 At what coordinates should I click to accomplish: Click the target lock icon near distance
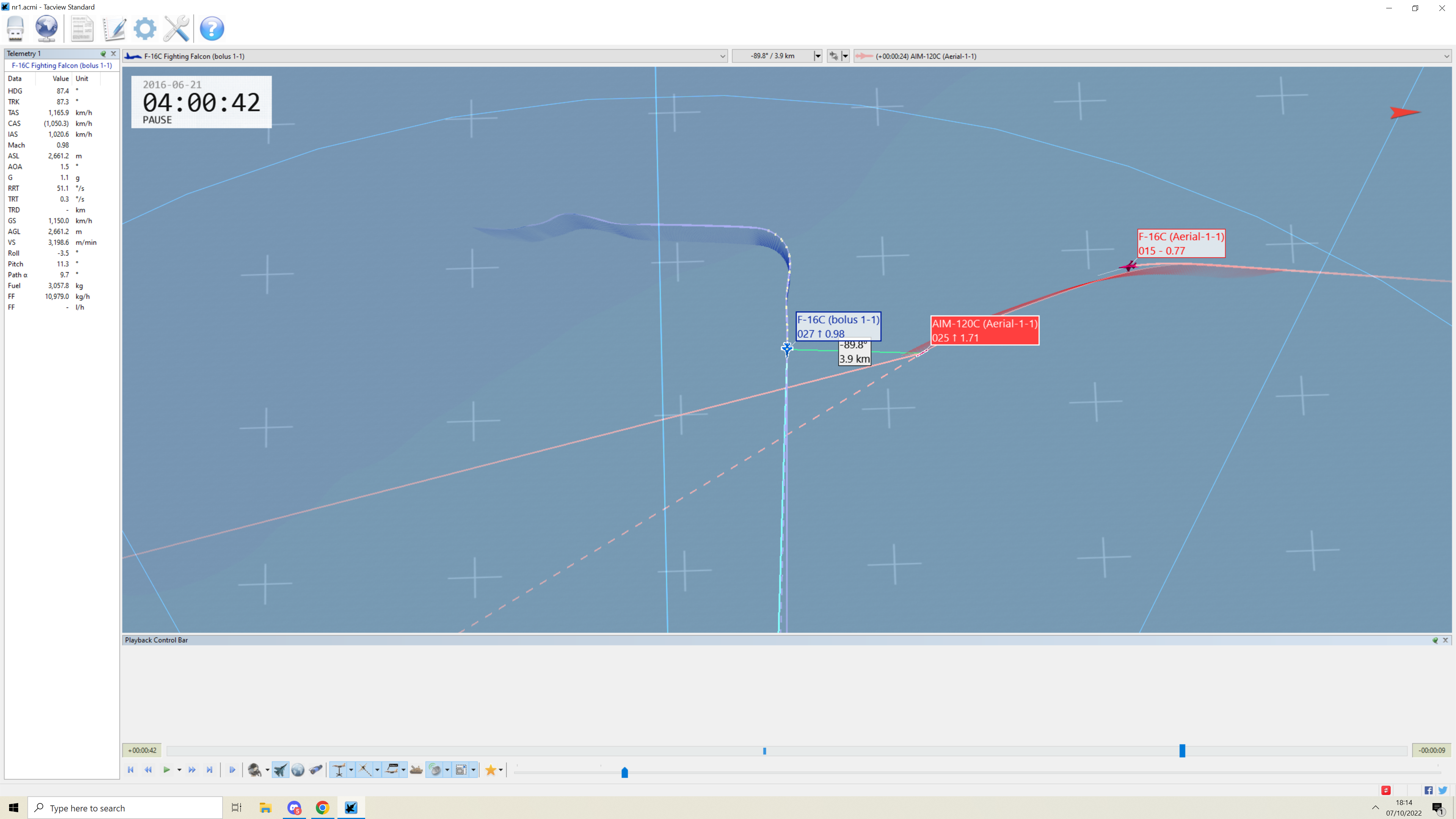(x=834, y=56)
